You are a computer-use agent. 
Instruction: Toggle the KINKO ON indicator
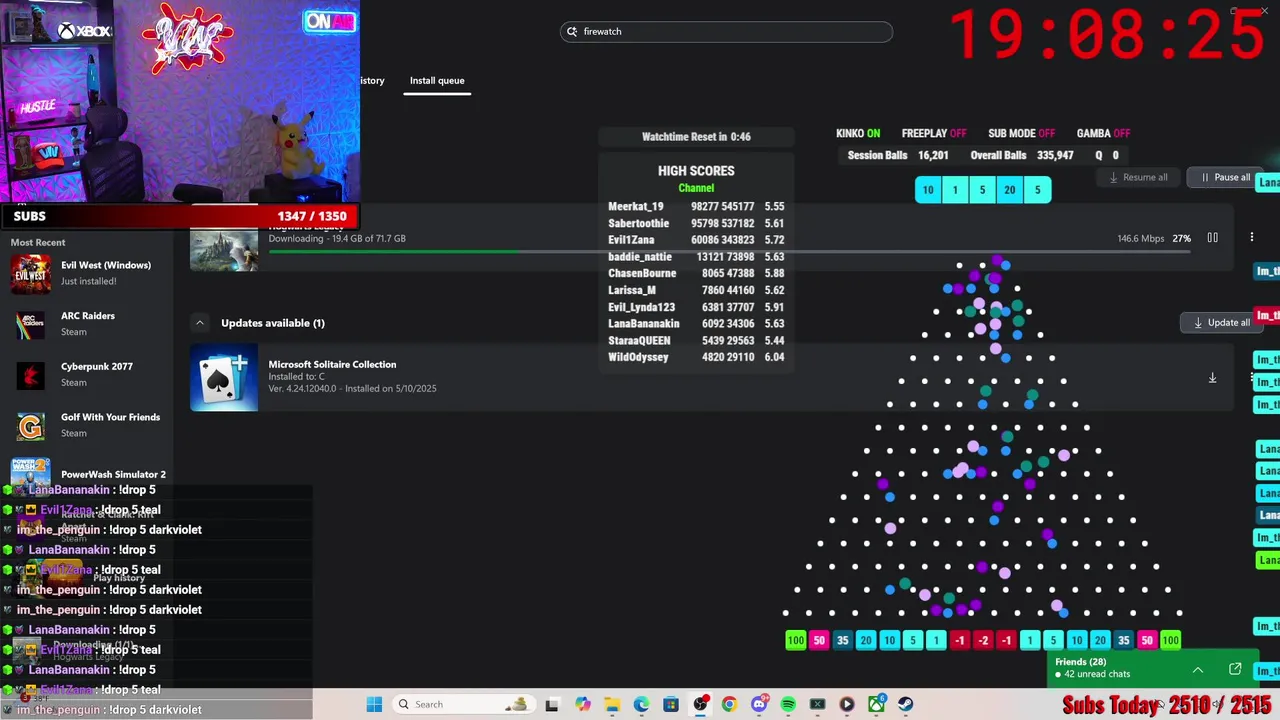[858, 133]
